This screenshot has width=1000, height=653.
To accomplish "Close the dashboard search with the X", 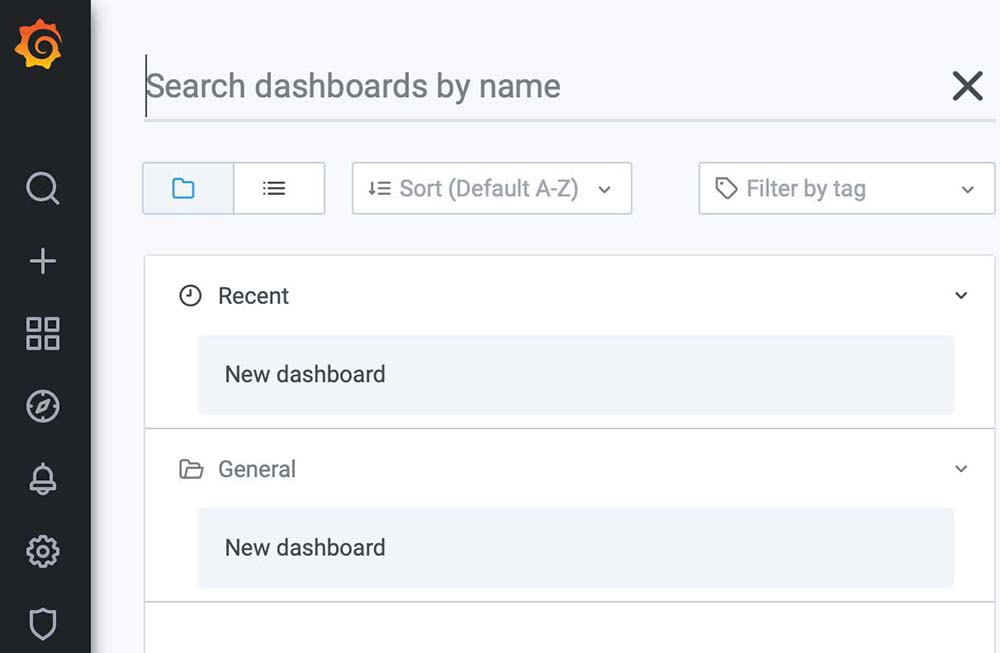I will tap(967, 86).
